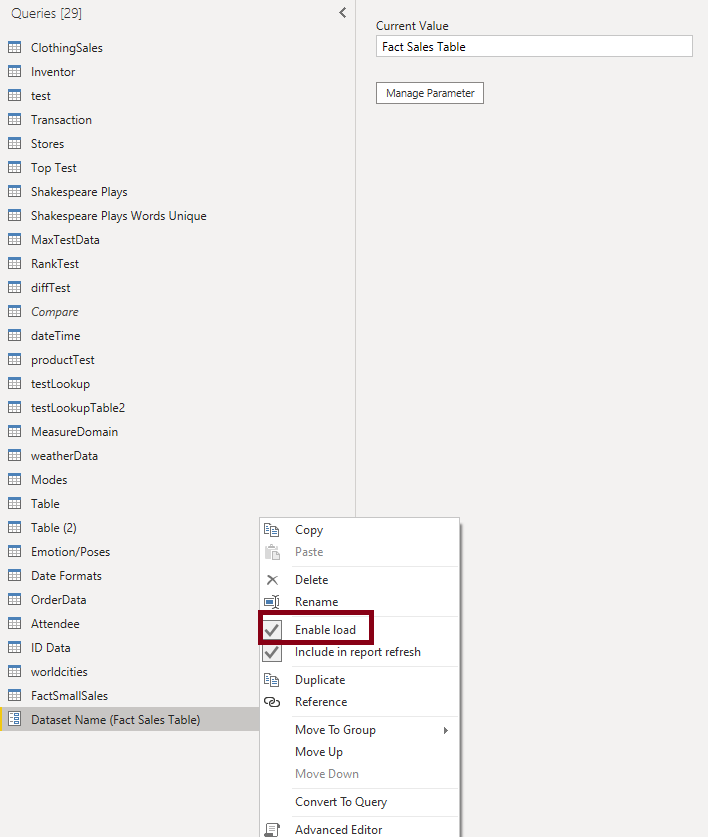Click the Manage Parameter button
Viewport: 708px width, 837px height.
pyautogui.click(x=430, y=93)
